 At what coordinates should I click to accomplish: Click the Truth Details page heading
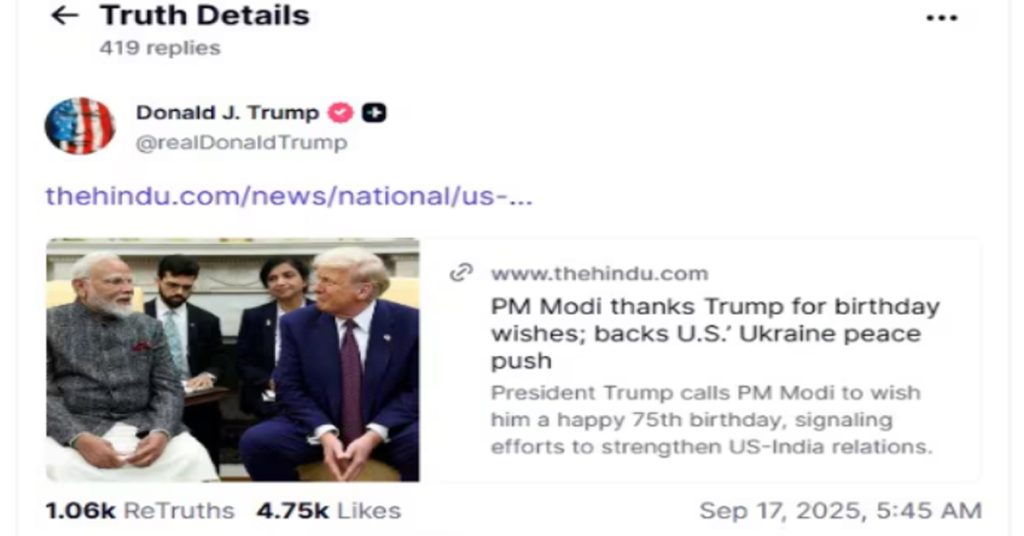(x=204, y=15)
